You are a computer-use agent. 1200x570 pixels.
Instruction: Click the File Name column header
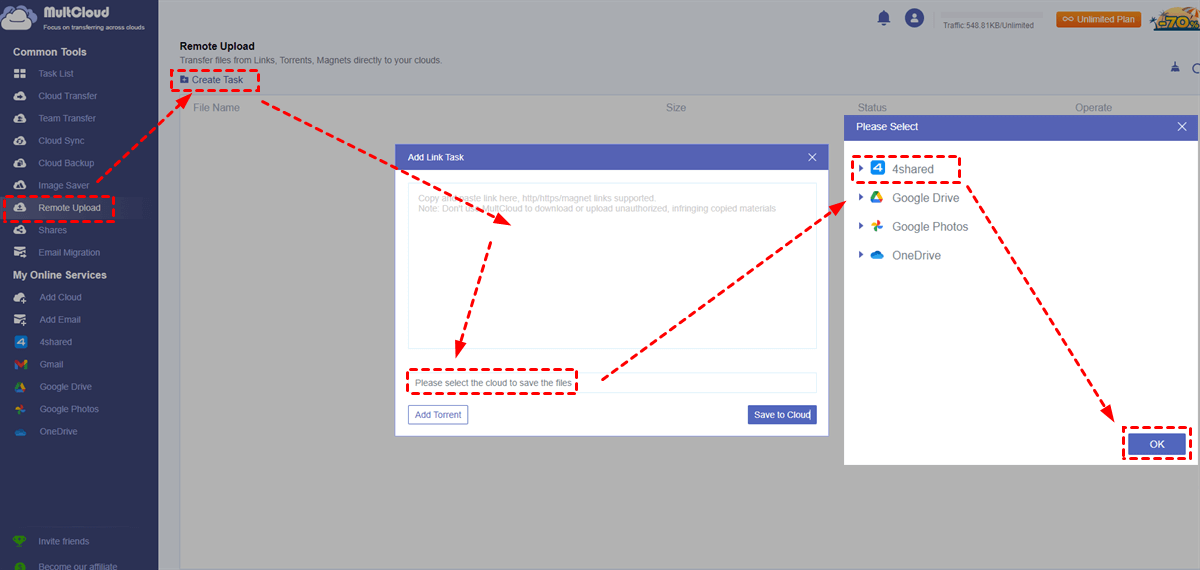(216, 108)
